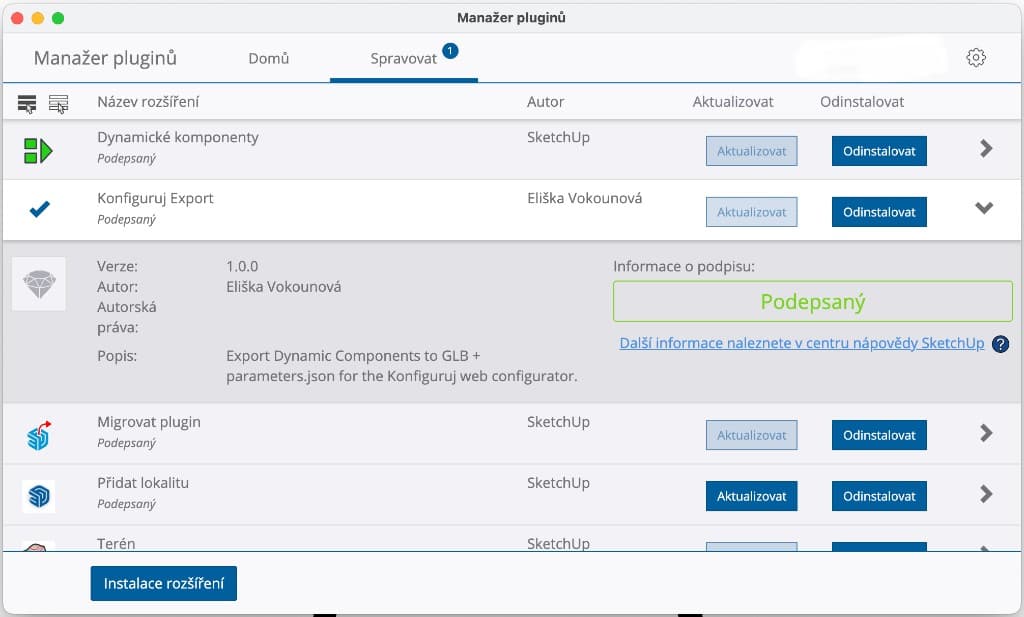1024x617 pixels.
Task: Select the Dynamické komponenty extension name
Action: (178, 137)
